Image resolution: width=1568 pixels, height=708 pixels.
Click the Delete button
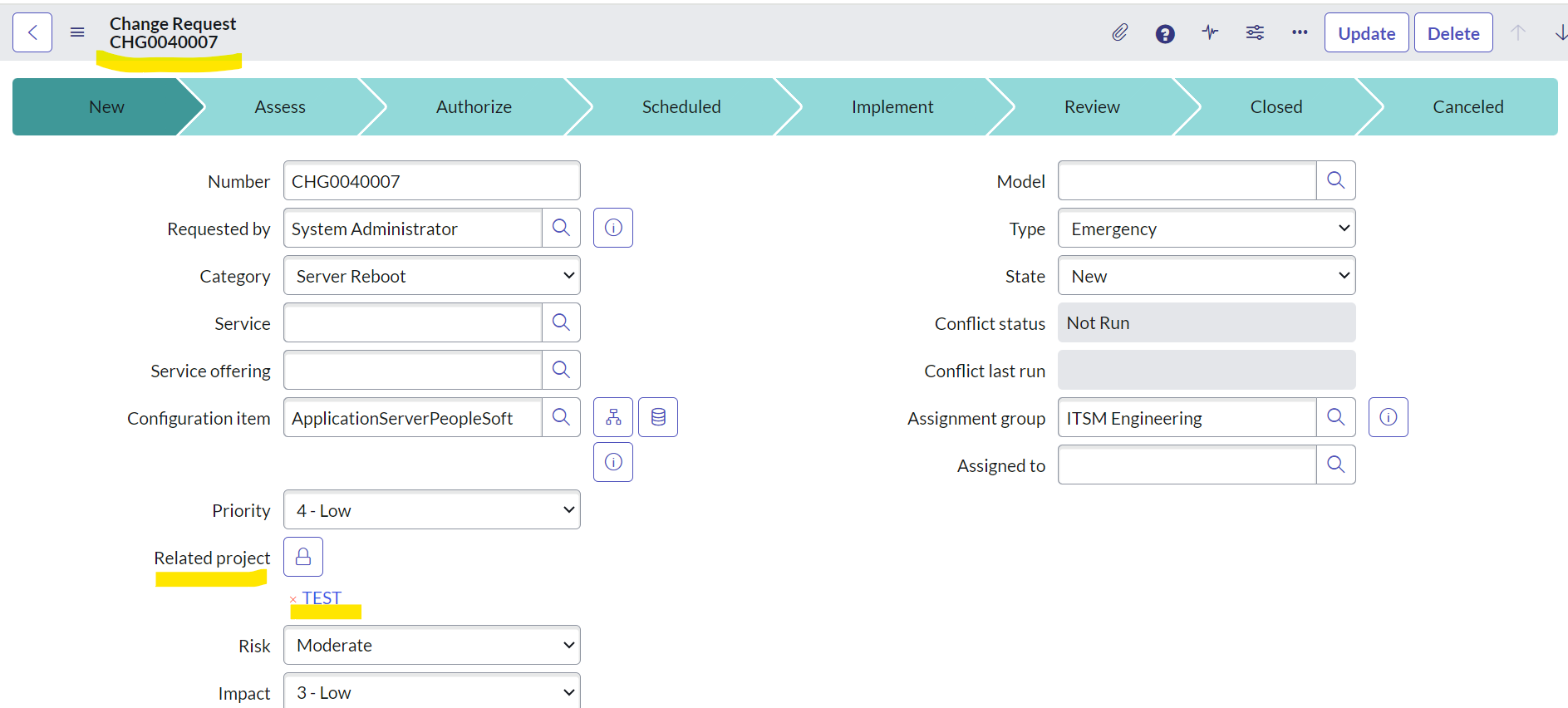(x=1453, y=33)
